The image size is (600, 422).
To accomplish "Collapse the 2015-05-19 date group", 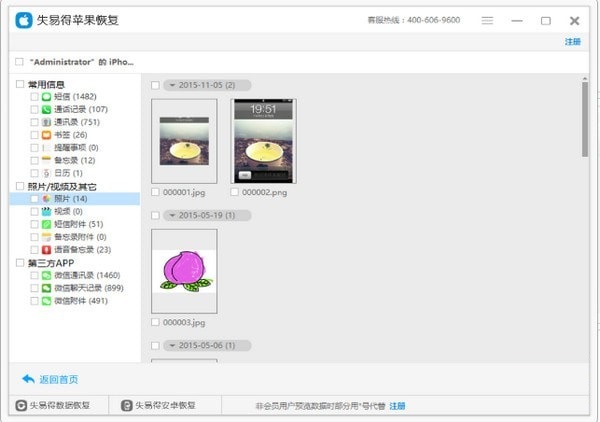I will [x=170, y=215].
